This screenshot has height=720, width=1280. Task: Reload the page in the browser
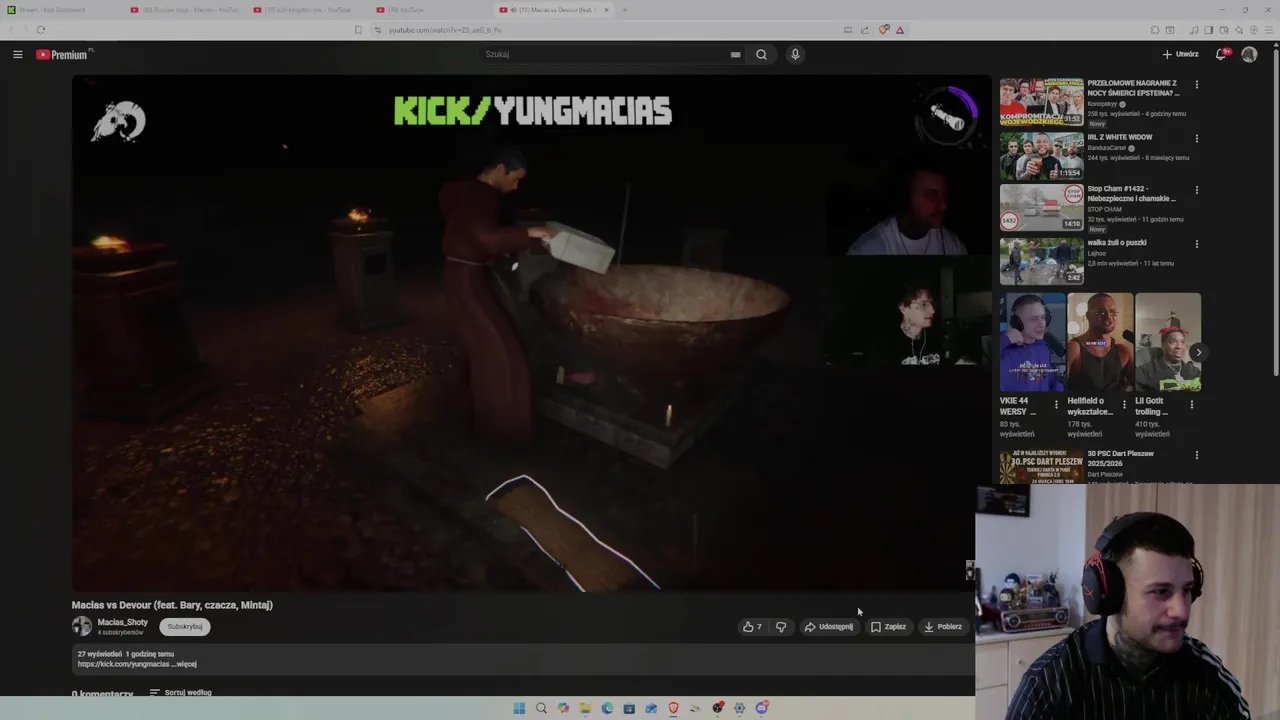41,30
